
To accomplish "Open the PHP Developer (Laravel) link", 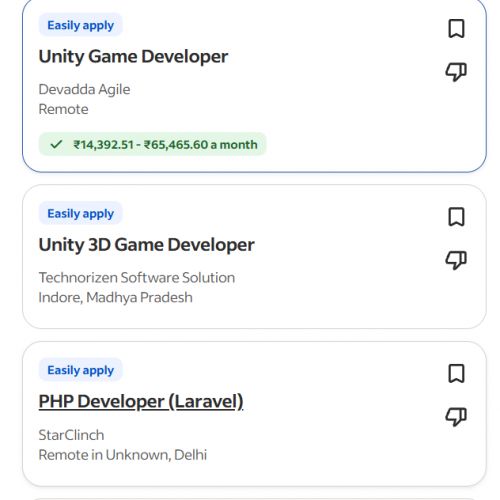I will click(x=141, y=401).
